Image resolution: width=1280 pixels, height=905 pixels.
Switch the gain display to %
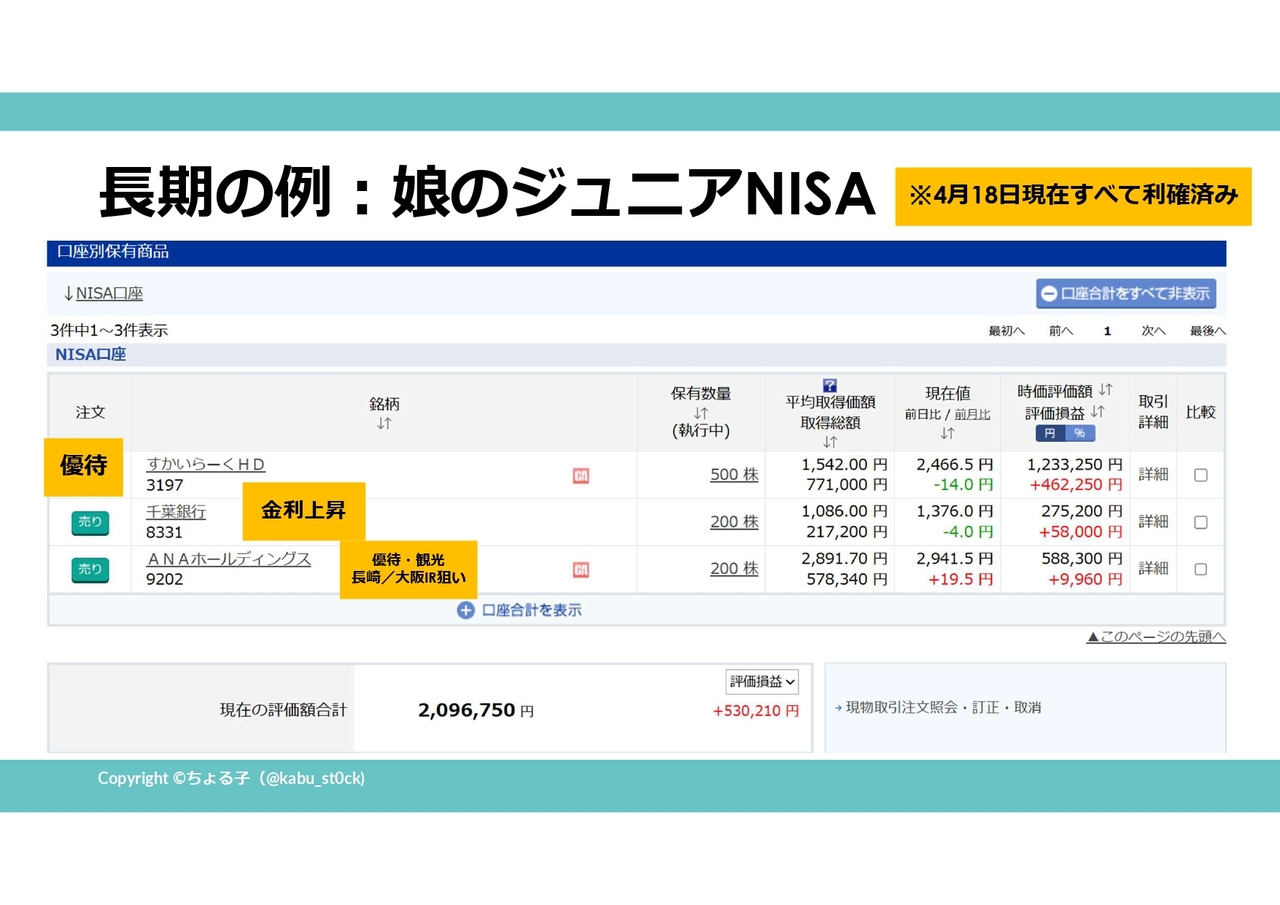tap(1080, 433)
